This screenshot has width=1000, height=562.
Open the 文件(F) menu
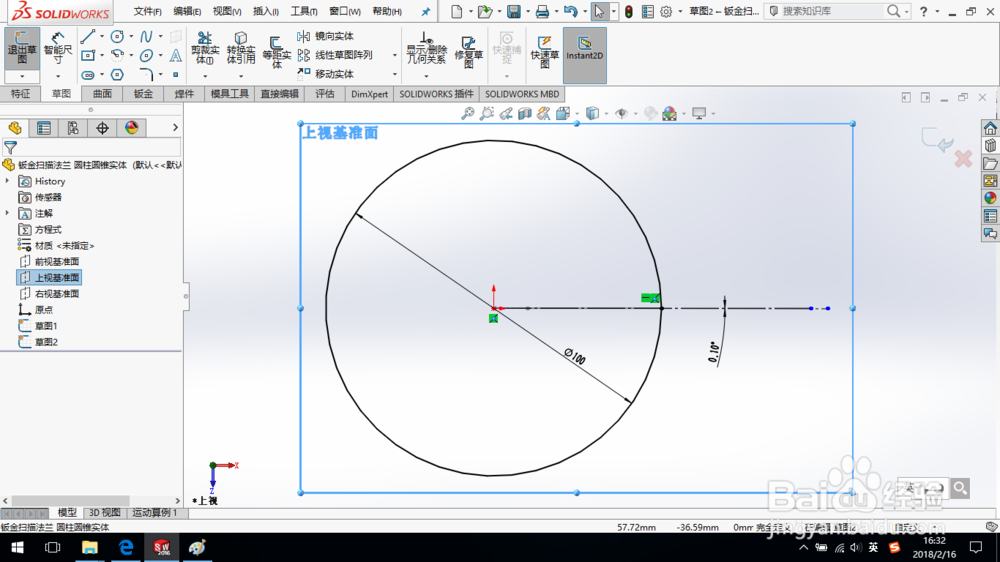(147, 11)
